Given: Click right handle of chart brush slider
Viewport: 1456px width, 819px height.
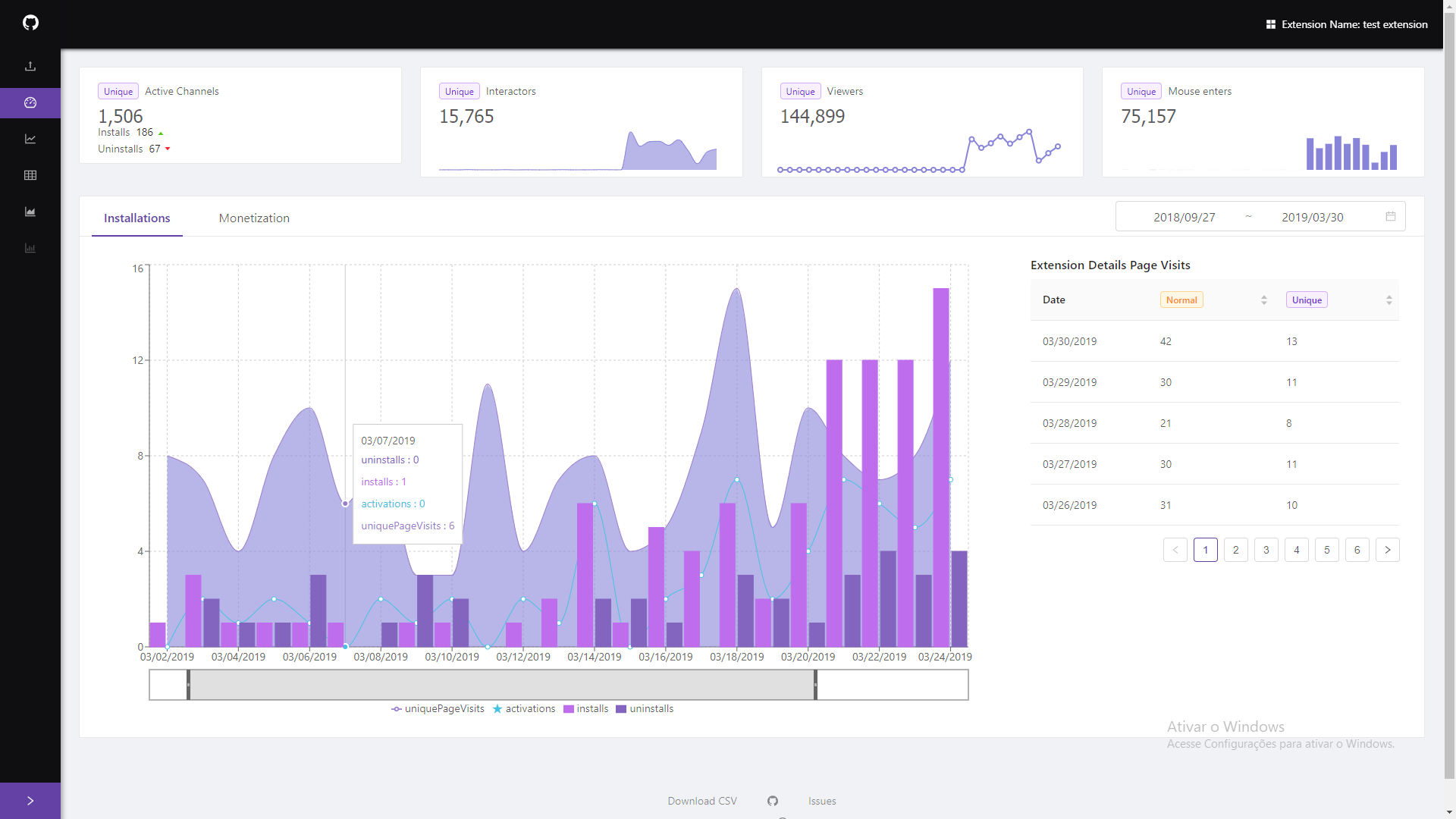Looking at the screenshot, I should (x=815, y=685).
